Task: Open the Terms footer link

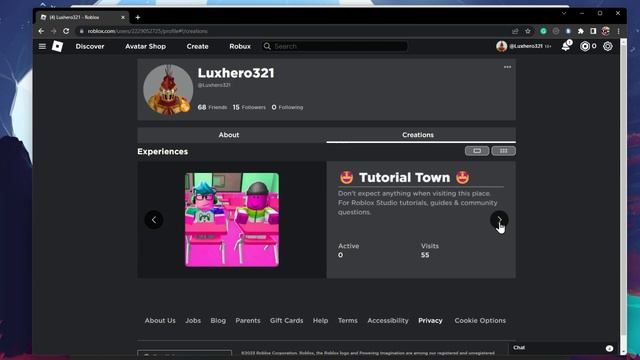Action: (348, 321)
